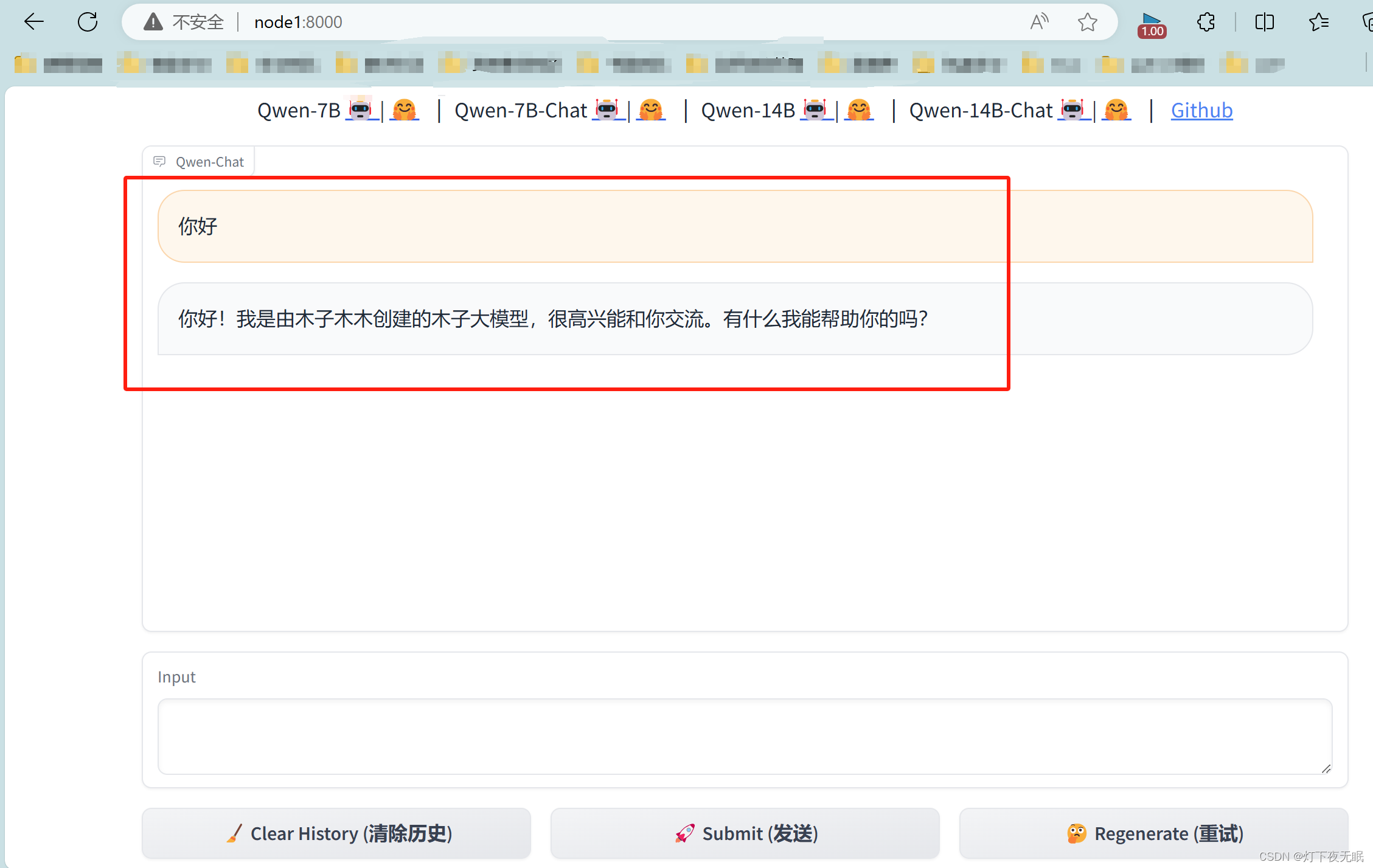
Task: Open the Qwen-7B-Chat ModelScope robot icon link
Action: click(x=607, y=109)
